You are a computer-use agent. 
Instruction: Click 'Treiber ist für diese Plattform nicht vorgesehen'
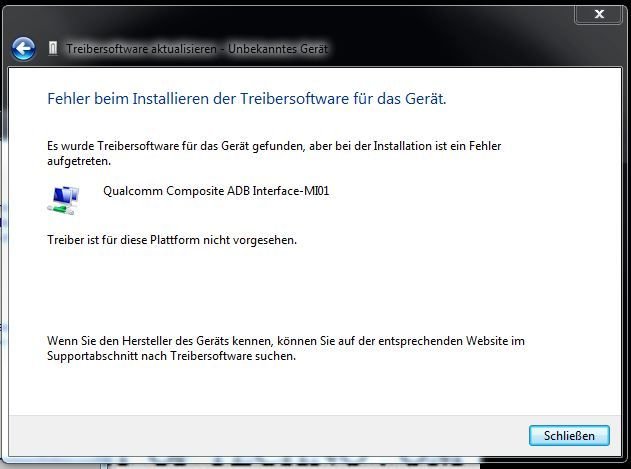(x=172, y=240)
